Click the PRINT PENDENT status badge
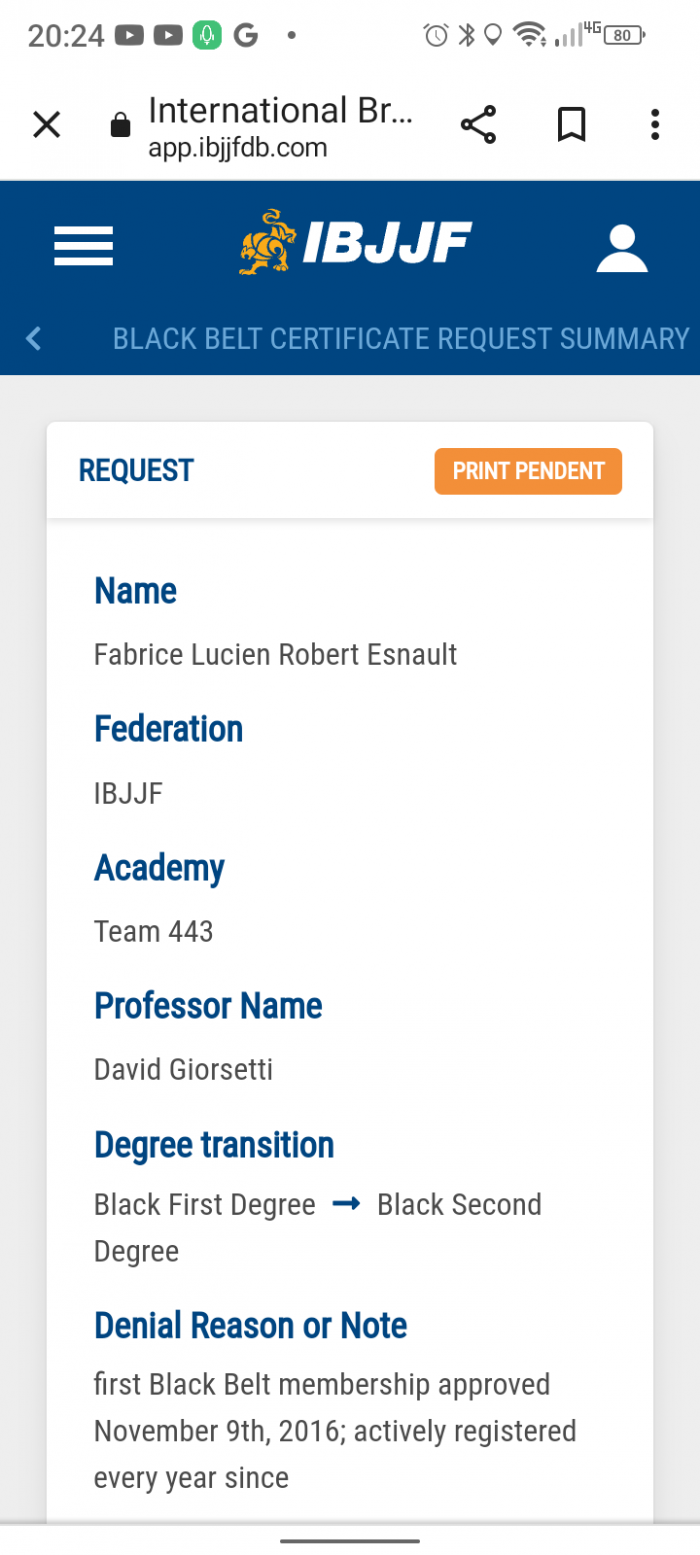Image resolution: width=700 pixels, height=1555 pixels. tap(528, 471)
